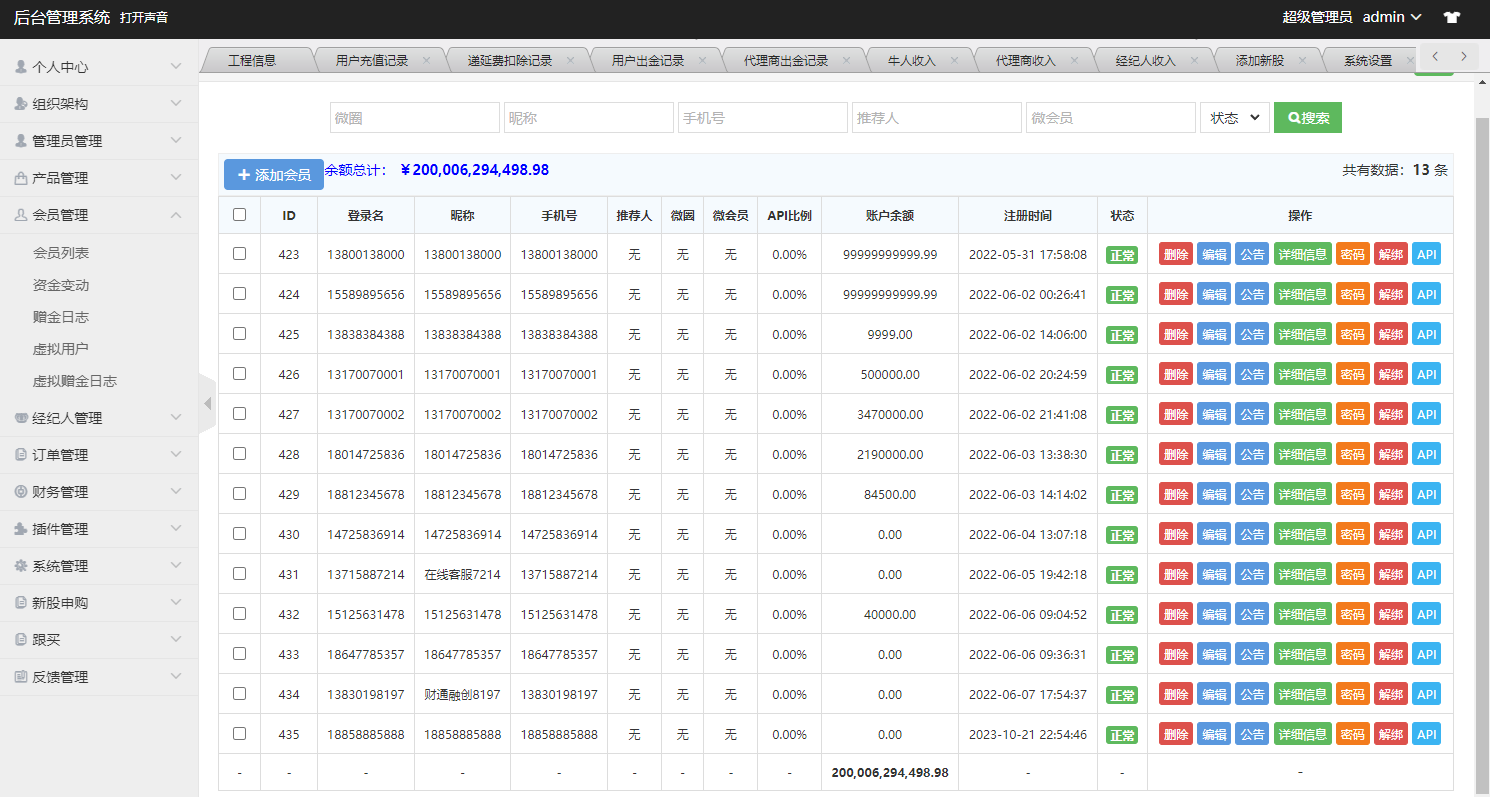1490x797 pixels.
Task: Click the 个人中心 user icon in sidebar
Action: point(21,67)
